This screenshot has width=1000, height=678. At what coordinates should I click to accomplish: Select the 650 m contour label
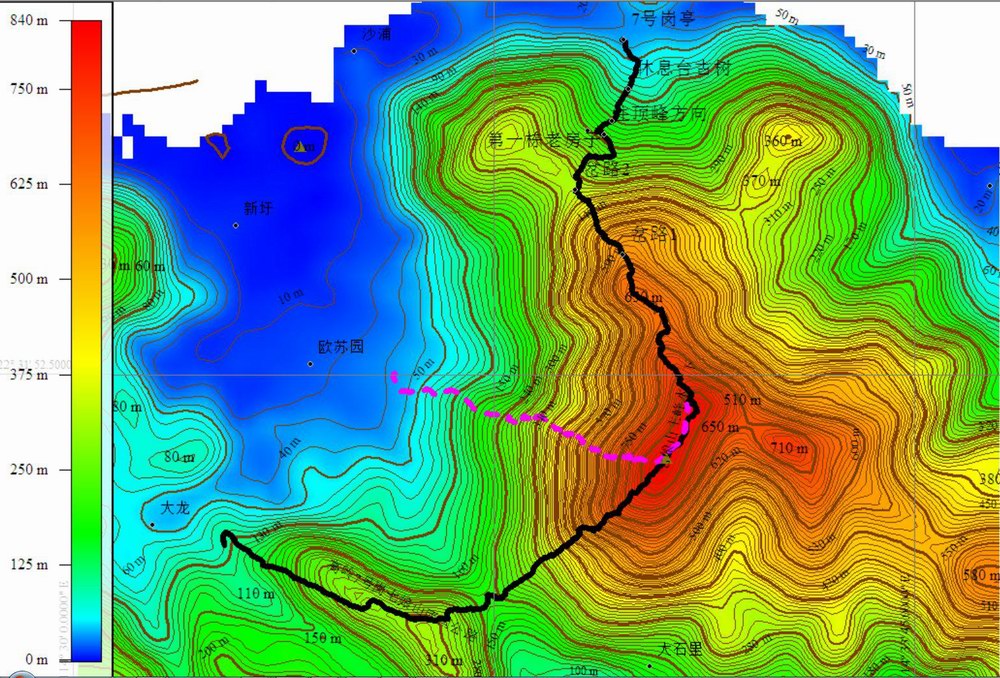(x=720, y=427)
